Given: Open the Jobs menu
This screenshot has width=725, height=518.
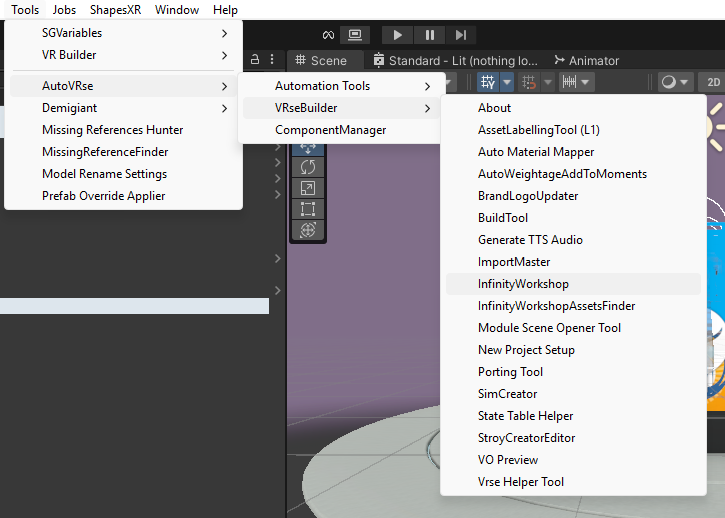Looking at the screenshot, I should coord(64,10).
